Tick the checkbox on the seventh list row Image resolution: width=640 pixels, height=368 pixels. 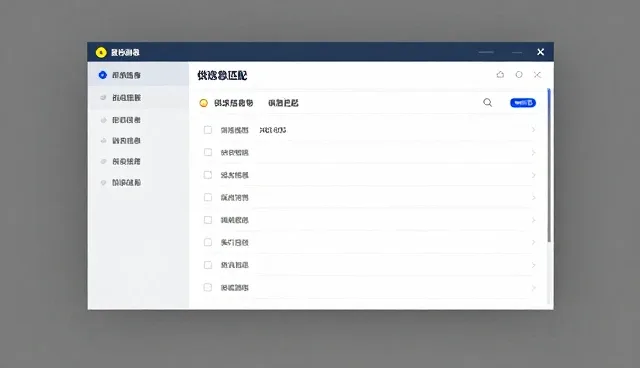(208, 265)
